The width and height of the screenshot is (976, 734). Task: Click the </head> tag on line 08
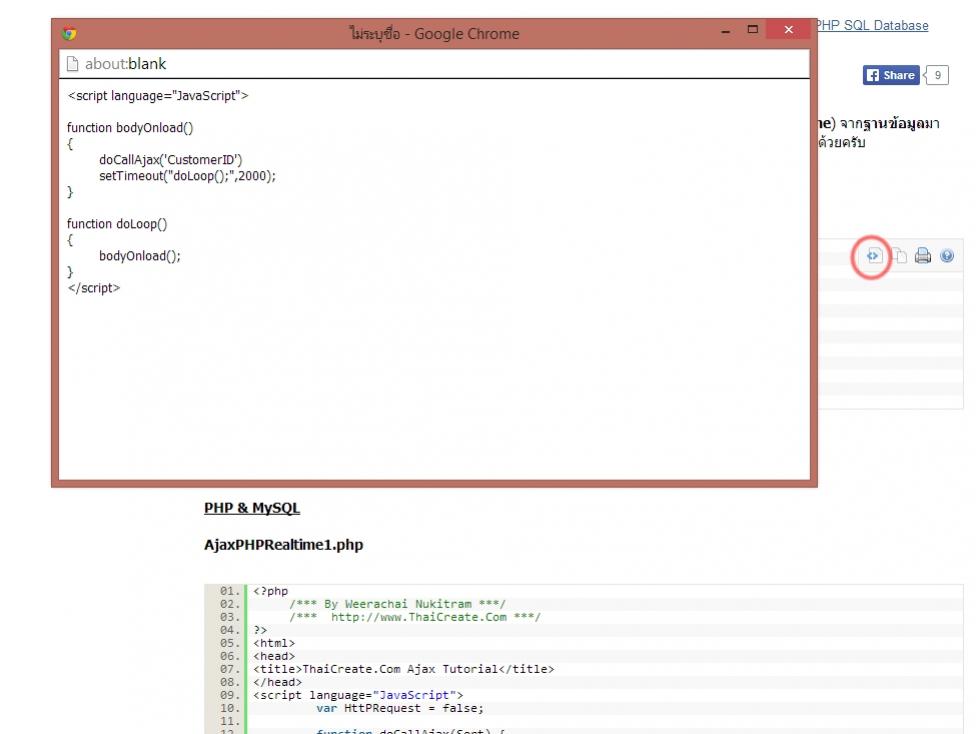click(x=278, y=682)
